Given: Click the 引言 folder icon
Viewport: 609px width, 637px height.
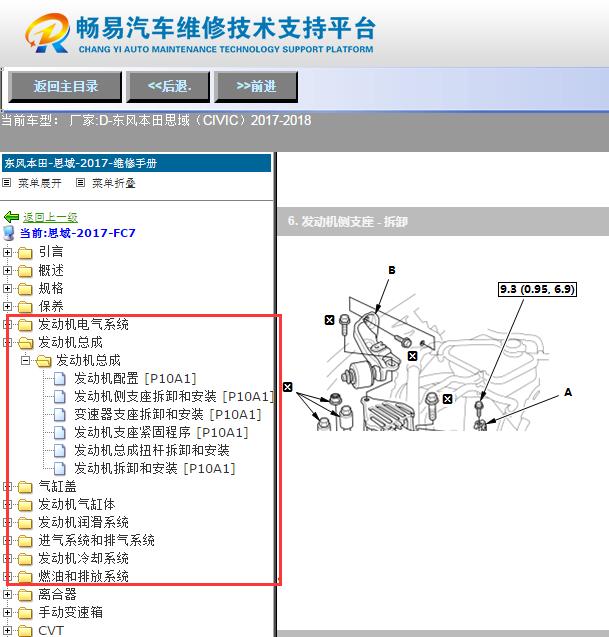Looking at the screenshot, I should click(x=25, y=253).
